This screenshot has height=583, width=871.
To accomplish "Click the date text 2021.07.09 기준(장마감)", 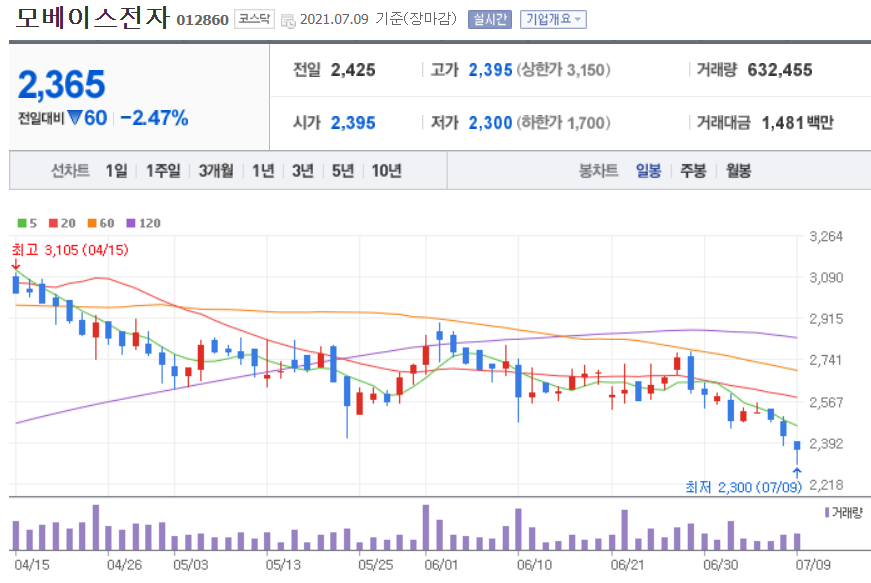I will pyautogui.click(x=378, y=19).
